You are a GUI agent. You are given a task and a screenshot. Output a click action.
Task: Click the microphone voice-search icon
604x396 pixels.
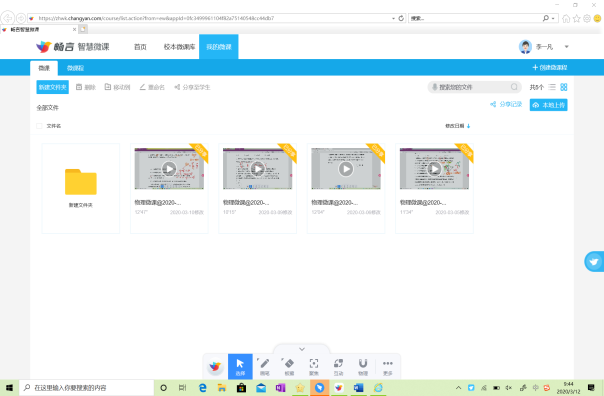435,87
